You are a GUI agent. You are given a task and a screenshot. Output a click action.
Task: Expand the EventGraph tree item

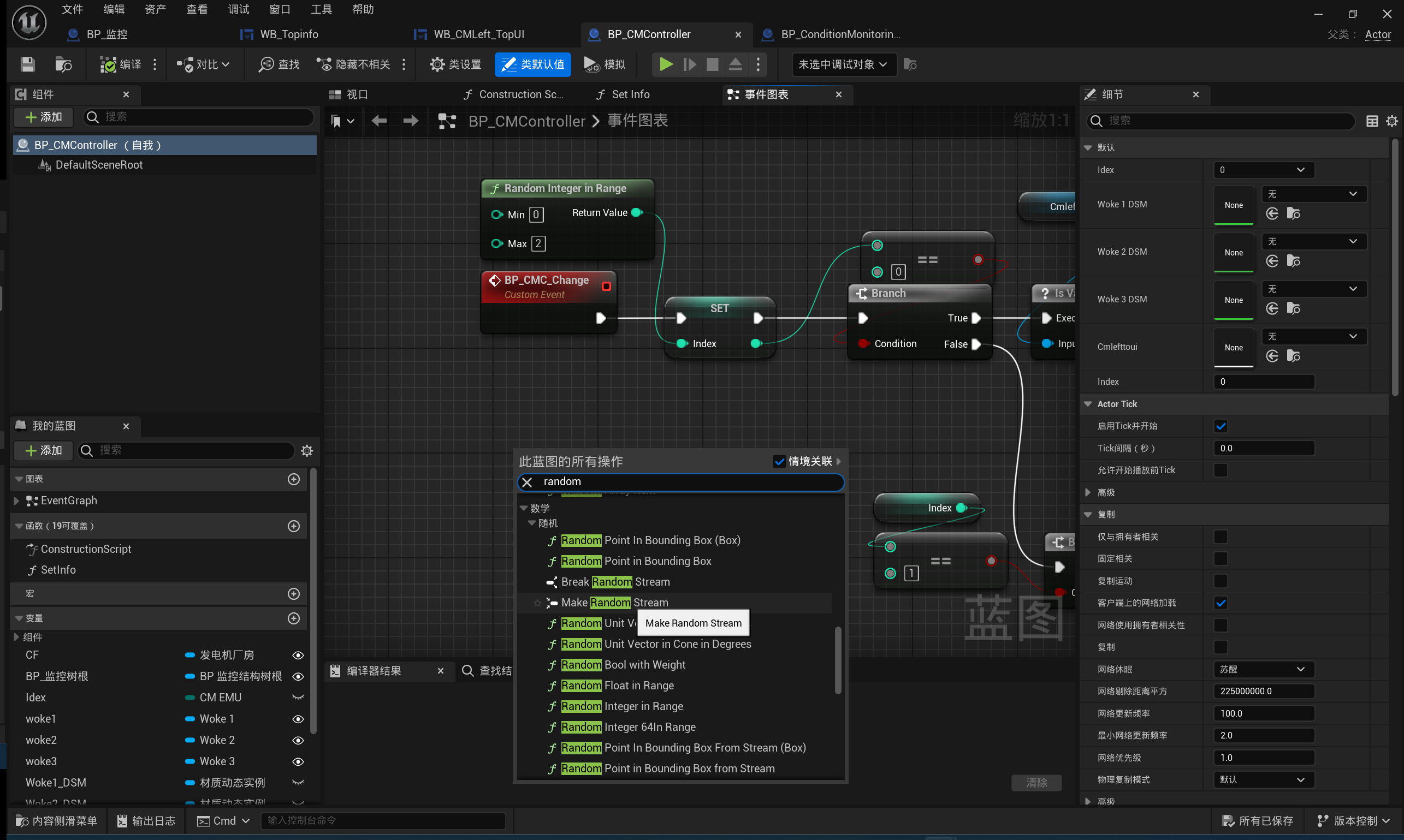pos(16,501)
